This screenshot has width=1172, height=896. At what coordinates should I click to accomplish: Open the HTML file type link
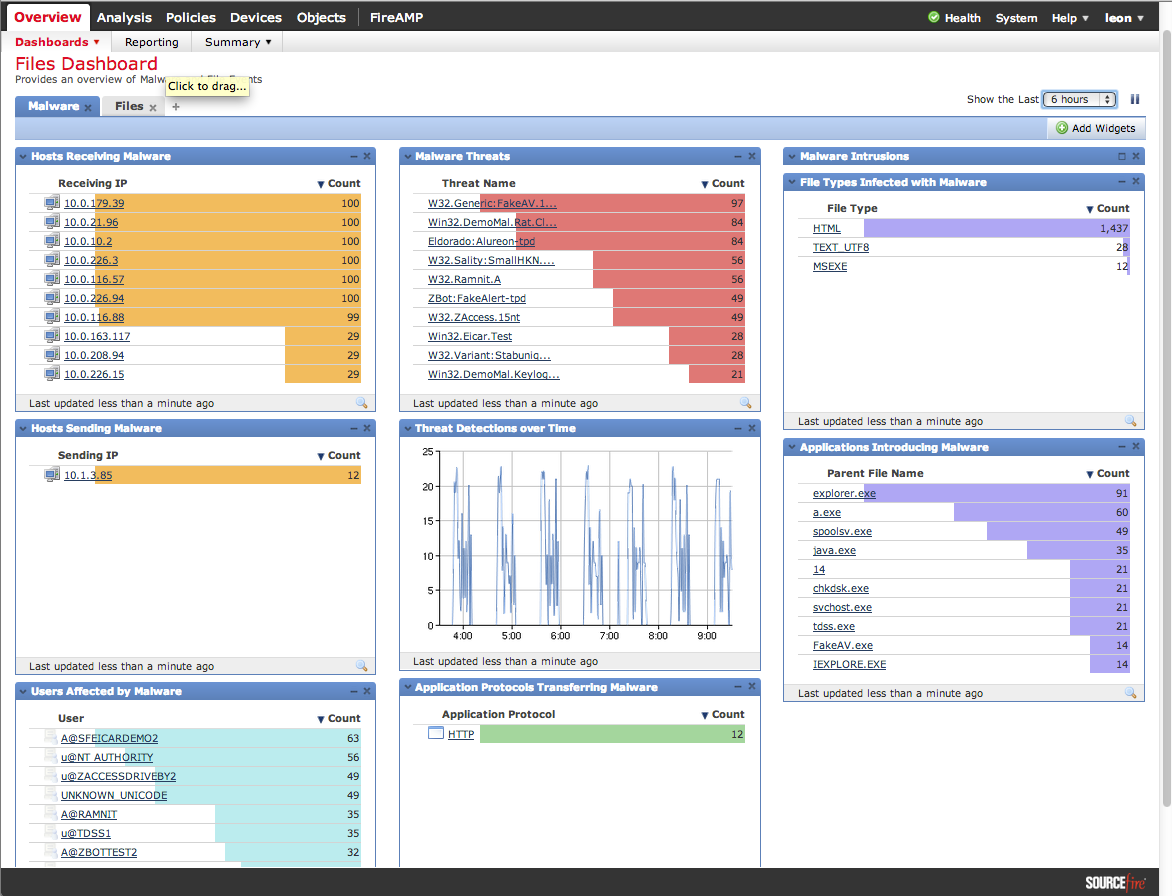(827, 228)
